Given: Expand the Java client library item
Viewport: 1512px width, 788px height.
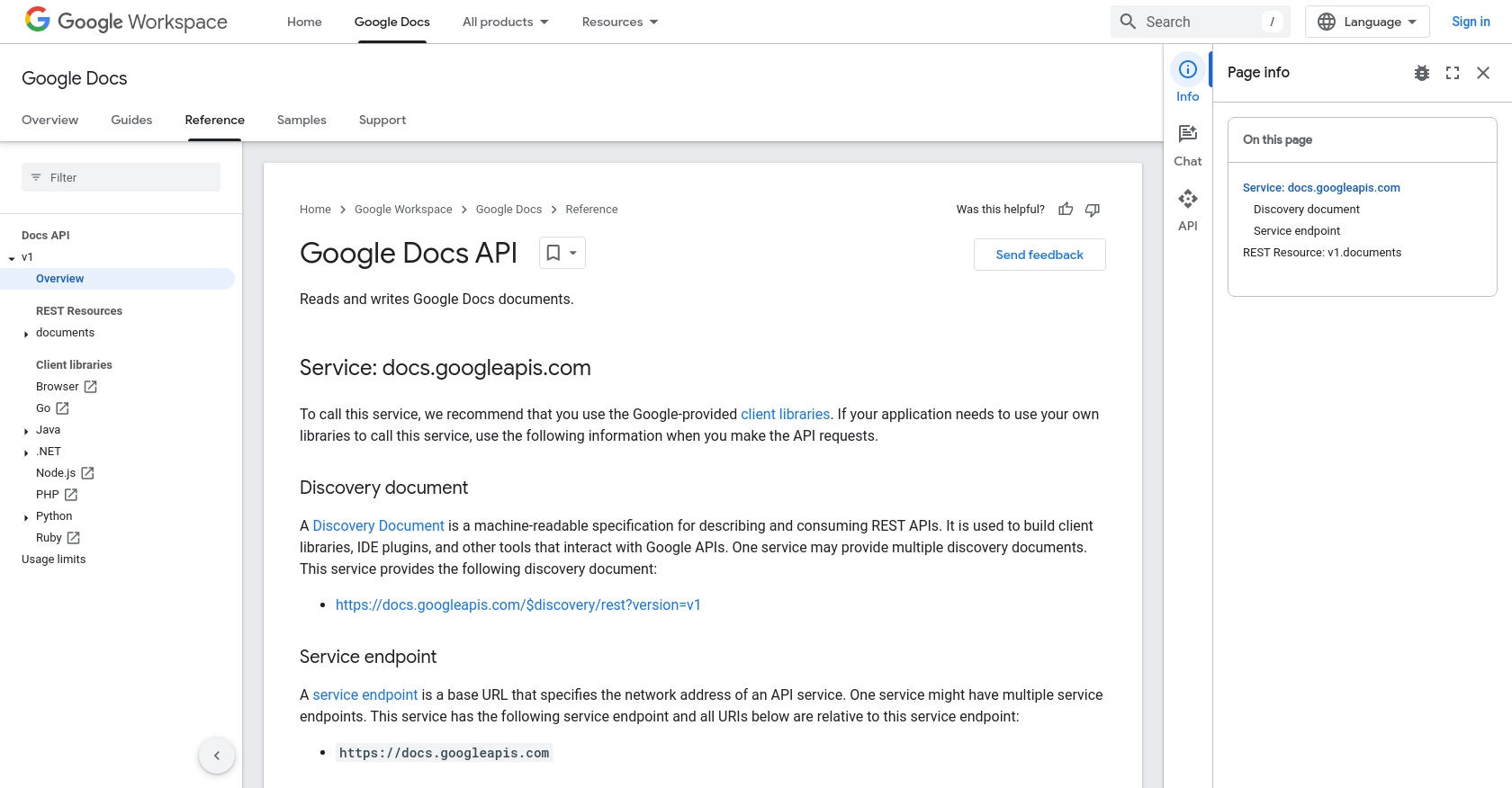Looking at the screenshot, I should 26,431.
